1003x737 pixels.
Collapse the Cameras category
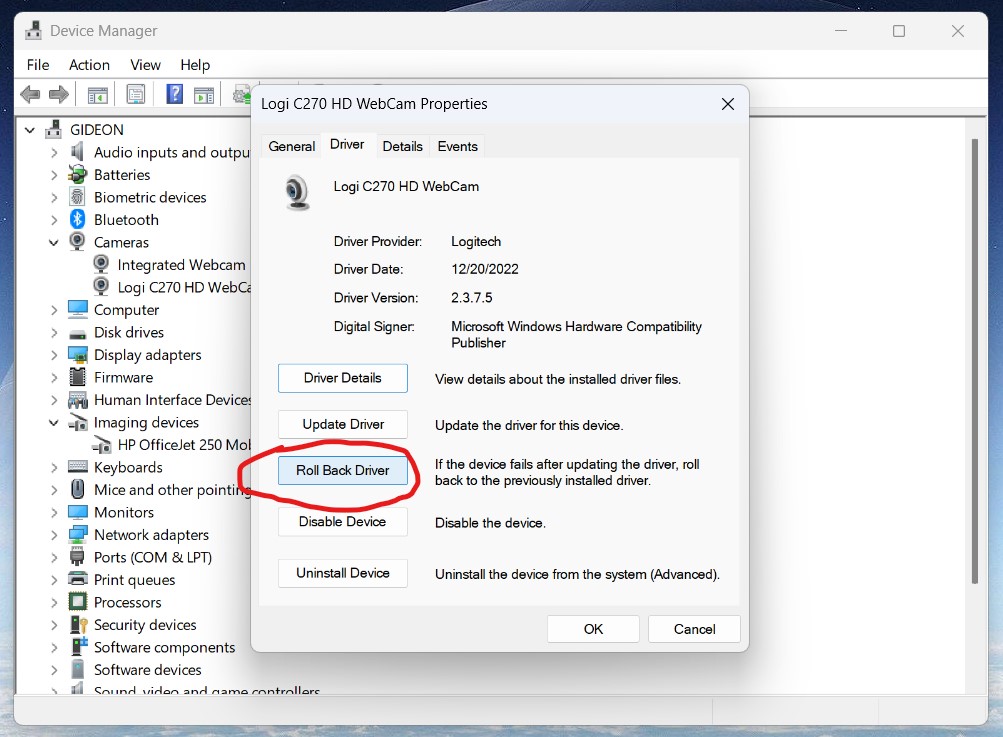click(x=54, y=242)
